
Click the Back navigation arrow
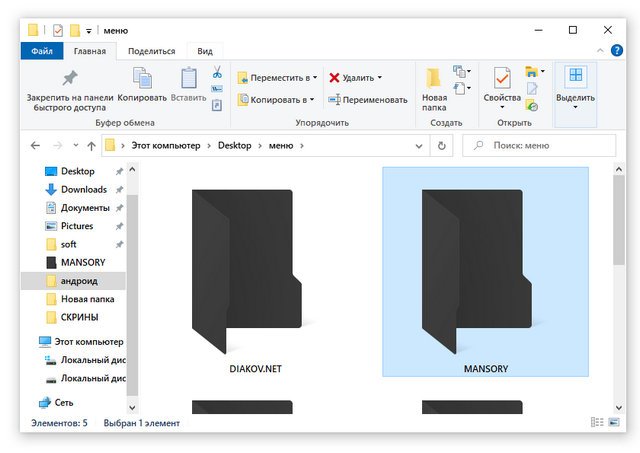[x=36, y=146]
